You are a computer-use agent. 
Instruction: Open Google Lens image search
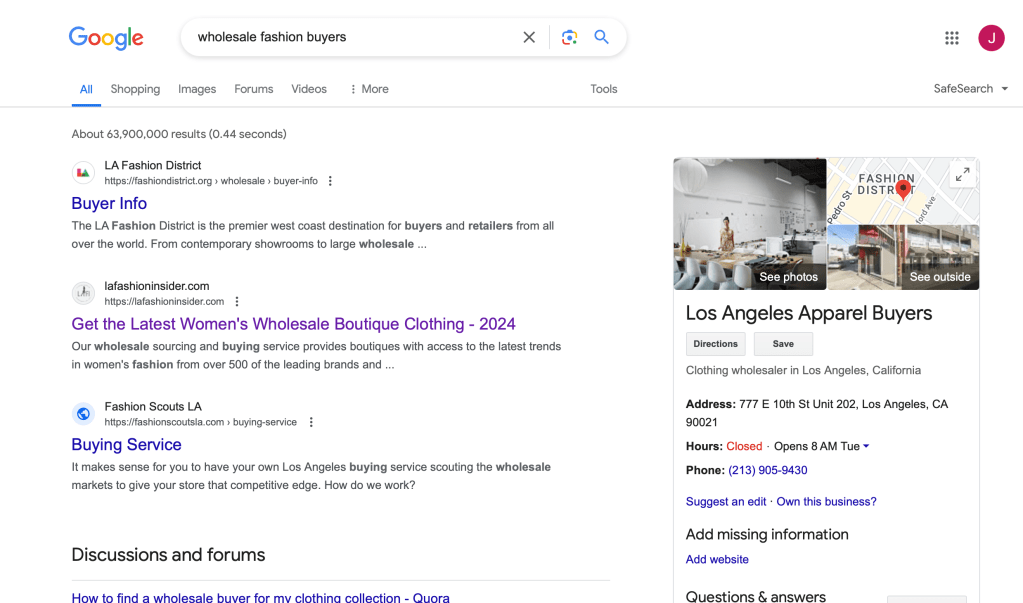(569, 37)
